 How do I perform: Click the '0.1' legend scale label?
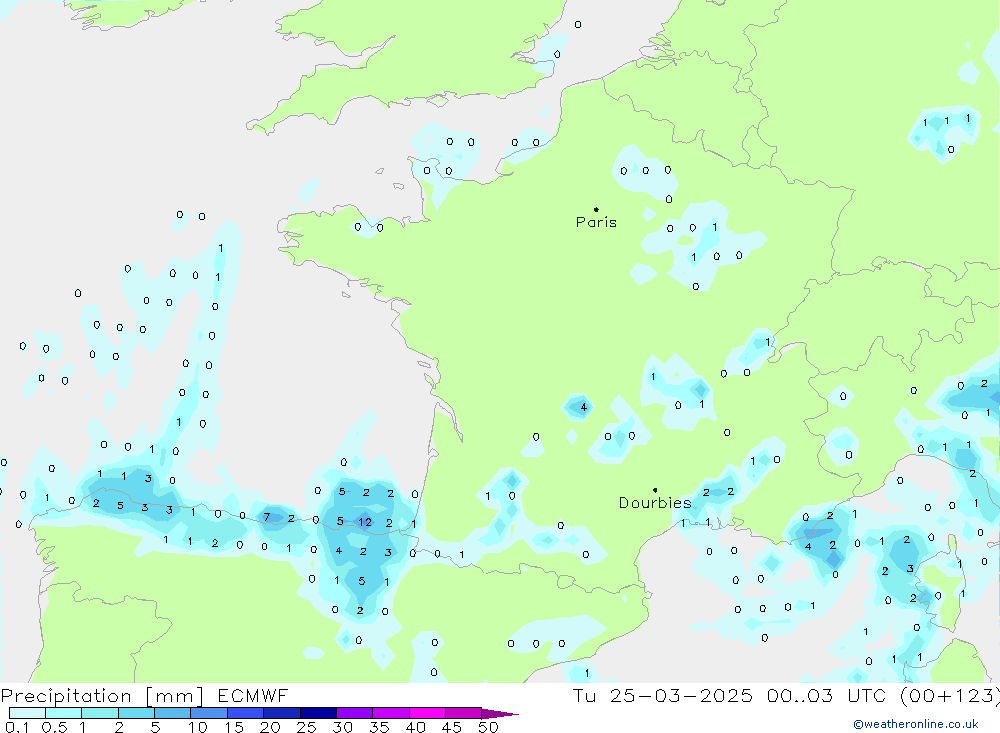tap(17, 727)
